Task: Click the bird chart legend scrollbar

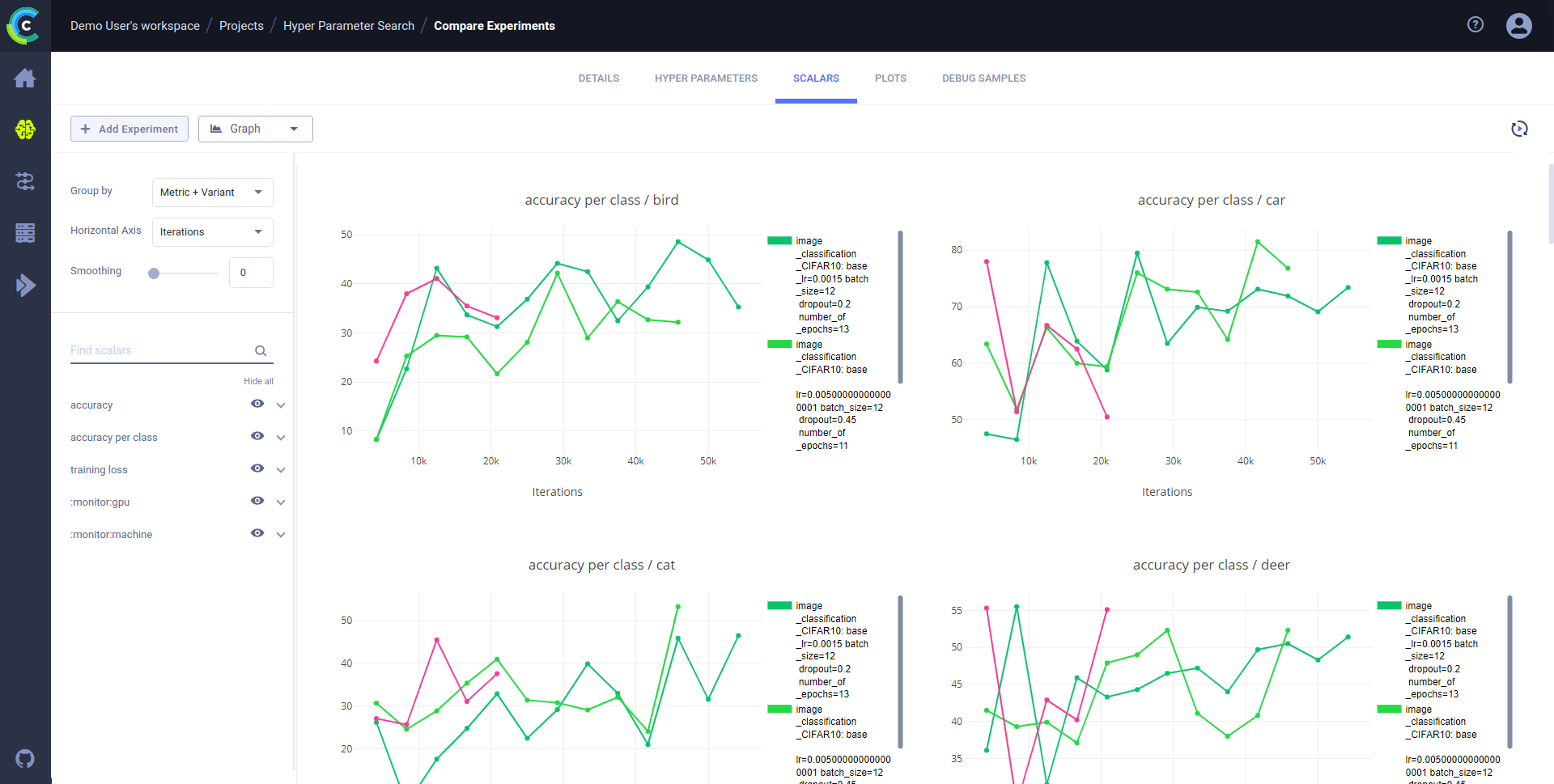Action: pos(900,307)
